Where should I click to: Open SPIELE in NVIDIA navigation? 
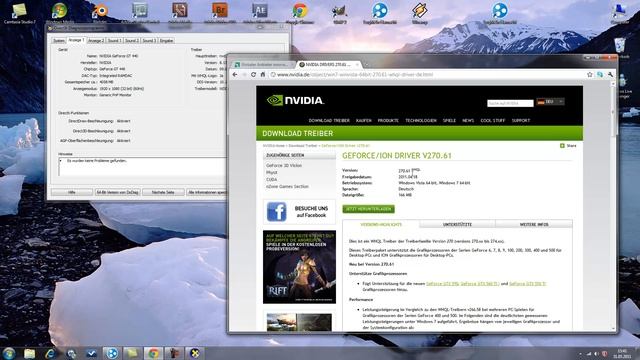pyautogui.click(x=449, y=120)
